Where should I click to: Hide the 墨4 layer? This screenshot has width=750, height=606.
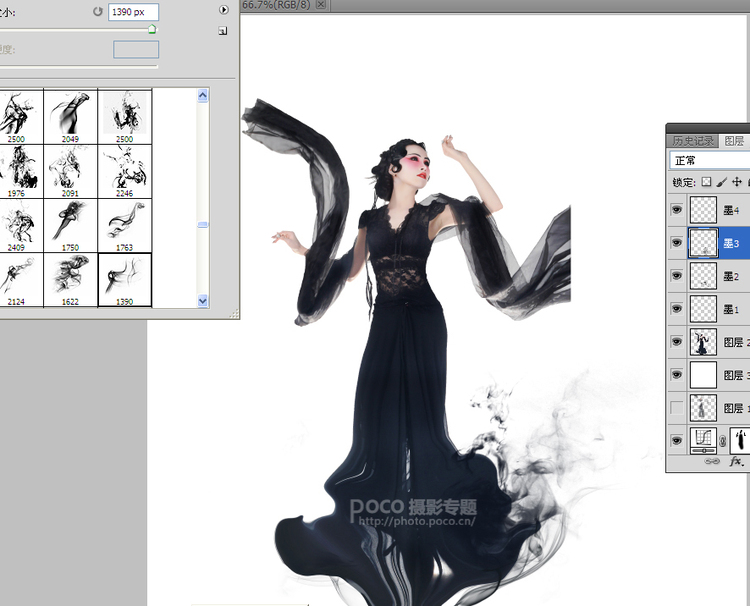click(x=676, y=209)
